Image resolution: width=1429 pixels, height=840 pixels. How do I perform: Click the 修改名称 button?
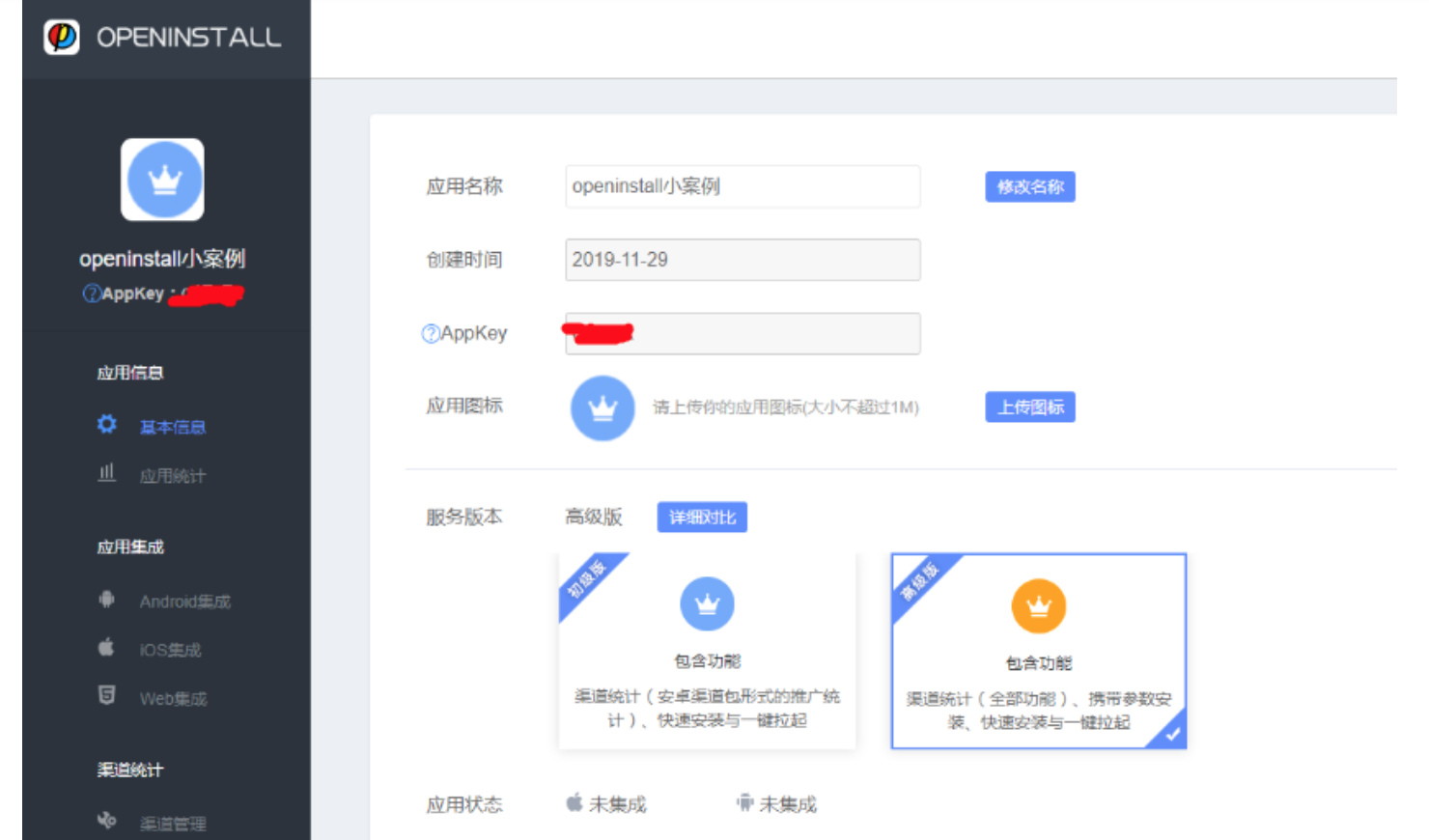[x=1030, y=186]
